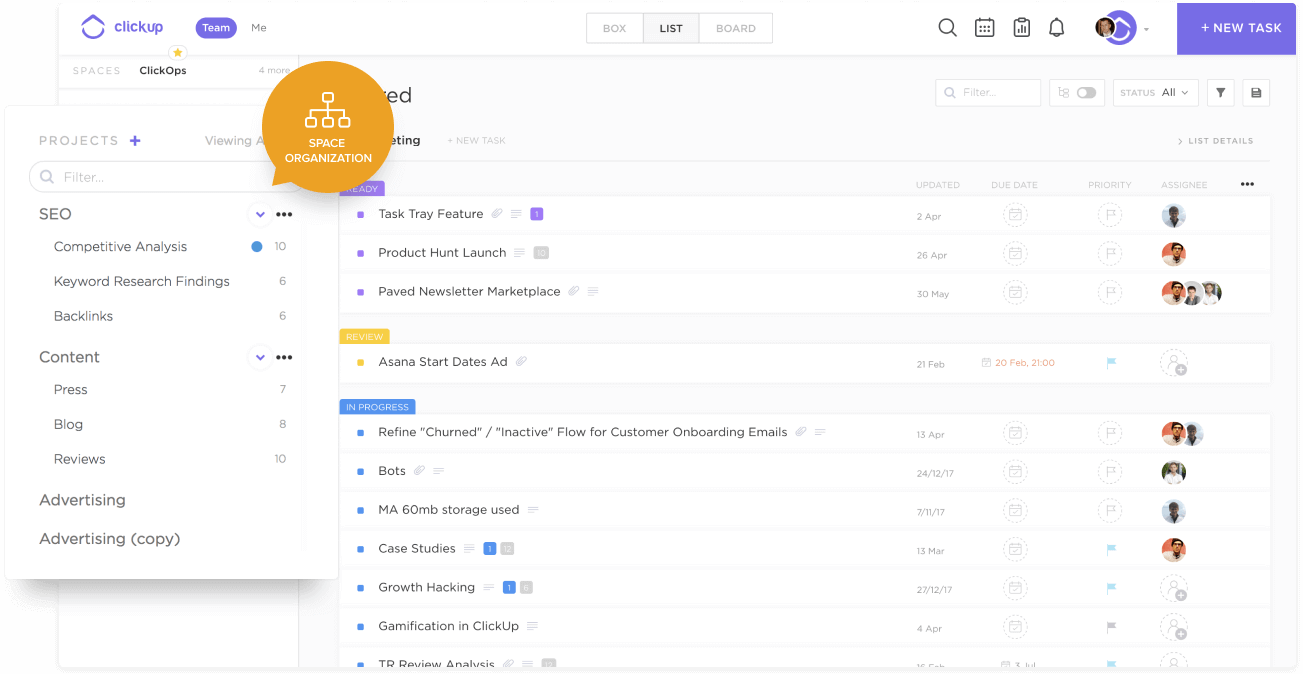Viewport: 1303px width, 674px height.
Task: Open the reports clipboard icon in the top bar
Action: 1022,28
